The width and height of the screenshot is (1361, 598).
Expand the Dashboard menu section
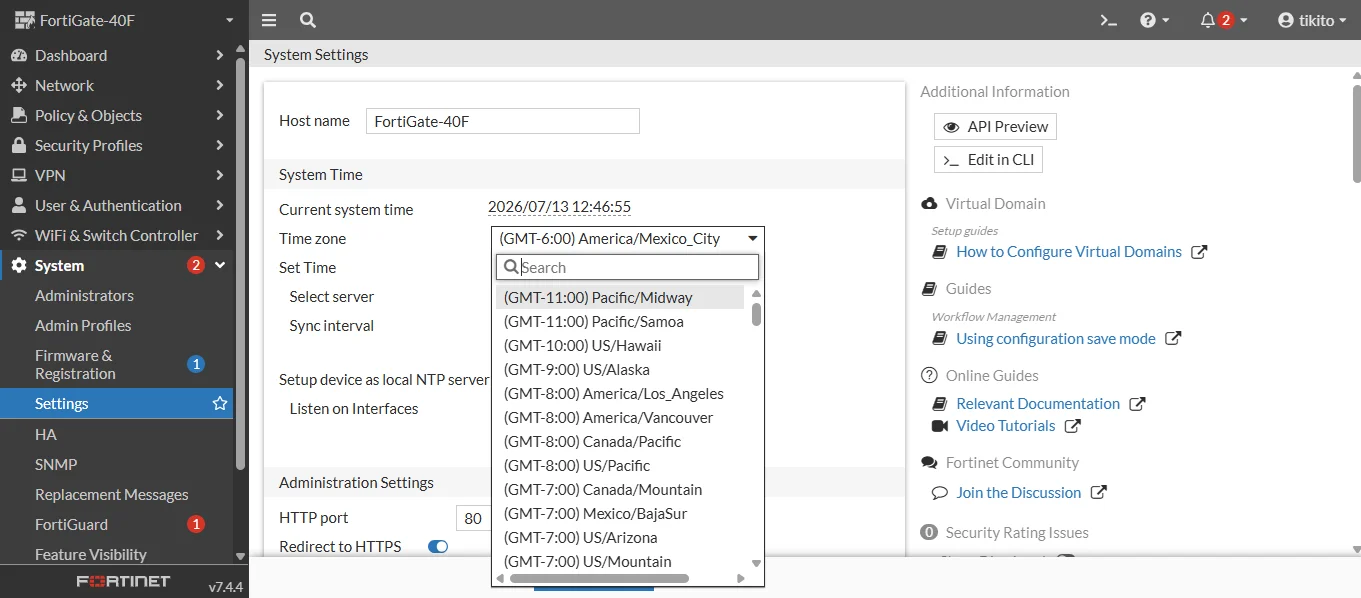[x=117, y=56]
